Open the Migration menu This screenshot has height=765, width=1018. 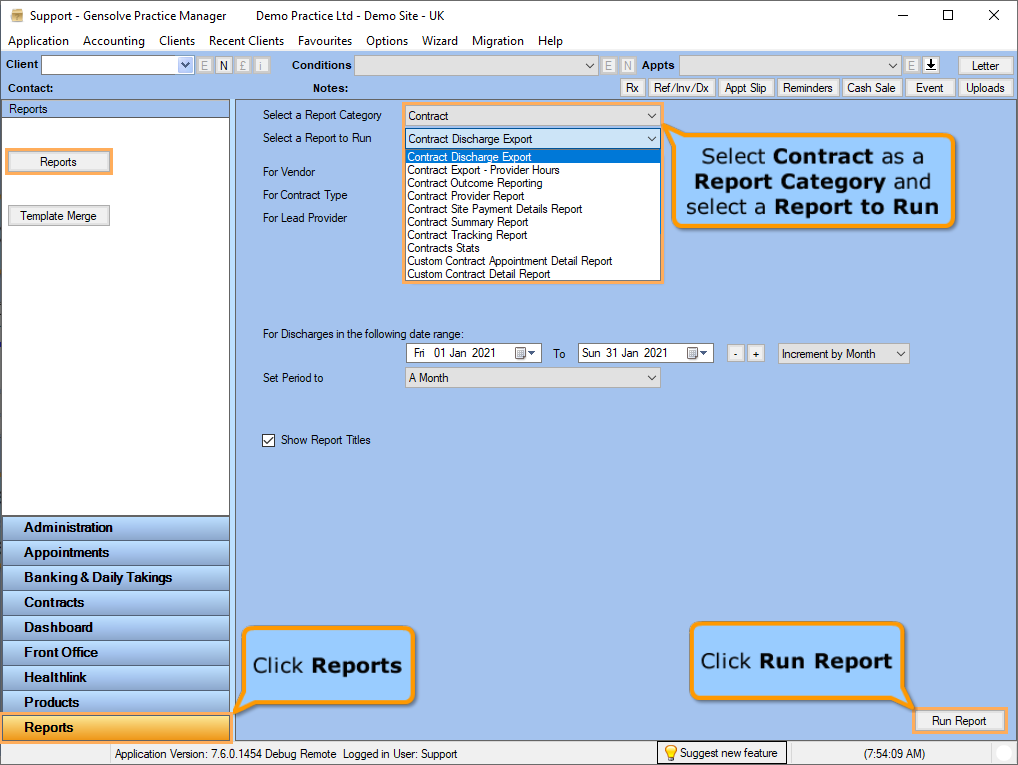click(495, 41)
